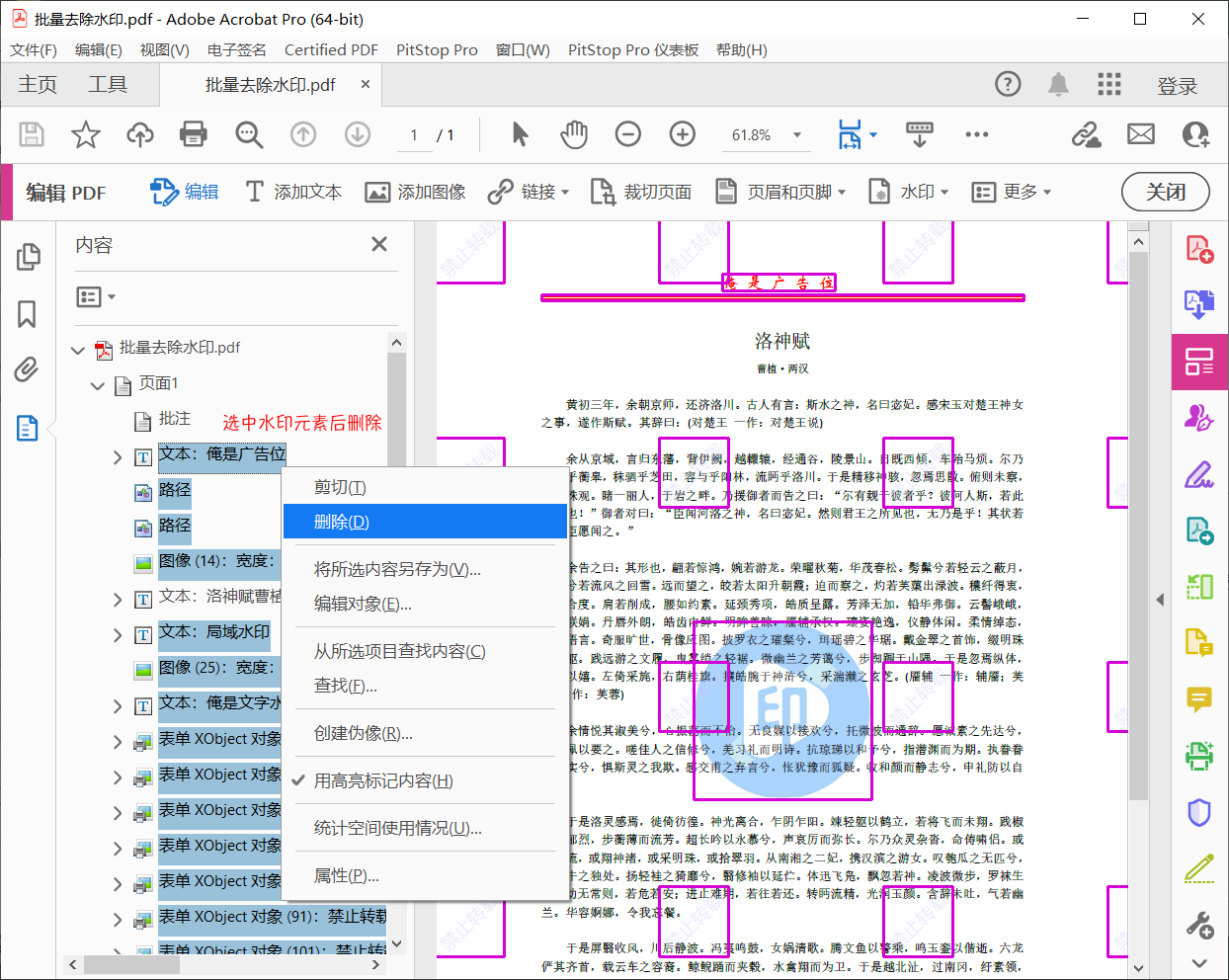The height and width of the screenshot is (980, 1229).
Task: Collapse the 页面1 tree node
Action: point(97,385)
